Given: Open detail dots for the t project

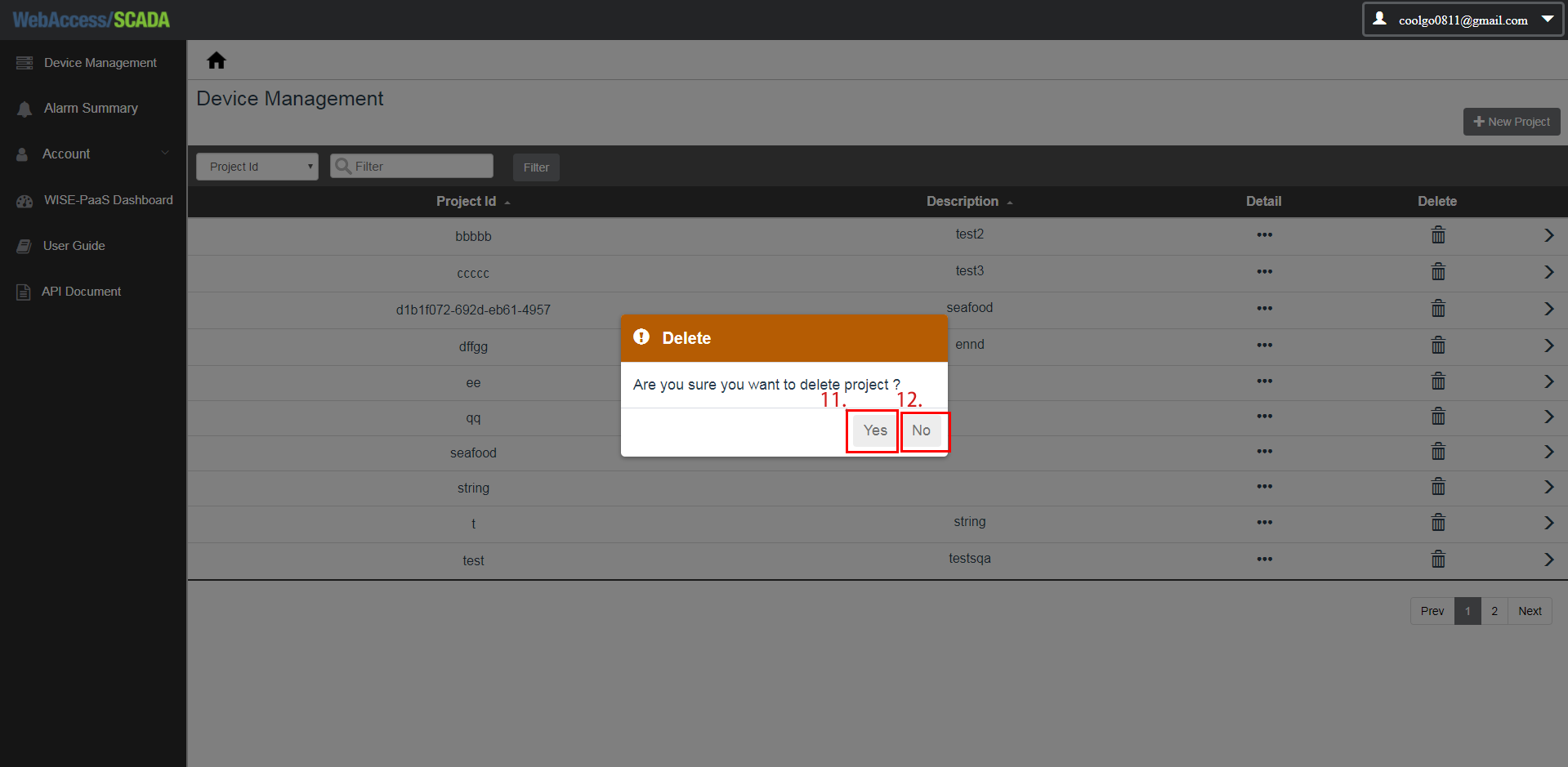Looking at the screenshot, I should (x=1265, y=522).
